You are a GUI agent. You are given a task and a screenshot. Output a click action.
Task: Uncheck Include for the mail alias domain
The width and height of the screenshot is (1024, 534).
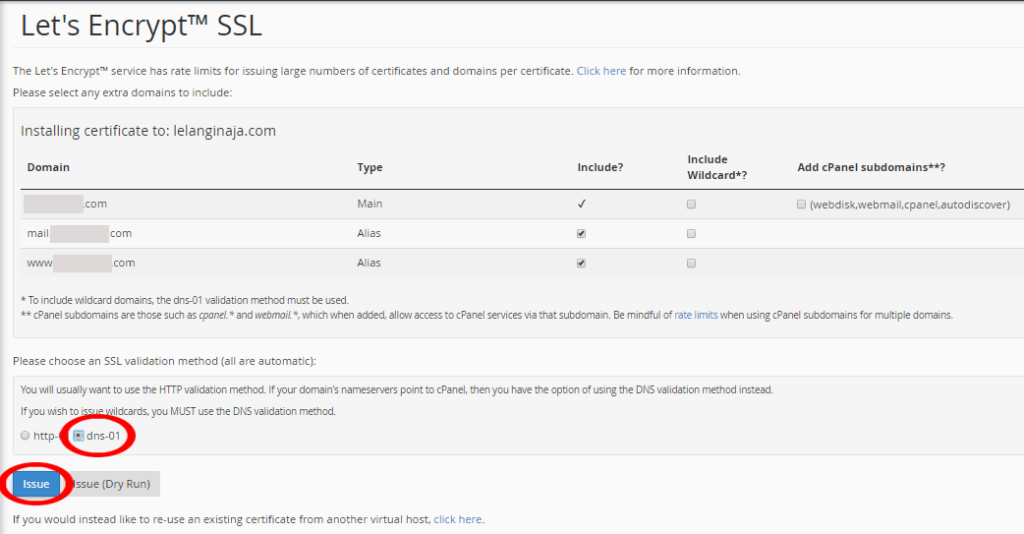(x=581, y=234)
